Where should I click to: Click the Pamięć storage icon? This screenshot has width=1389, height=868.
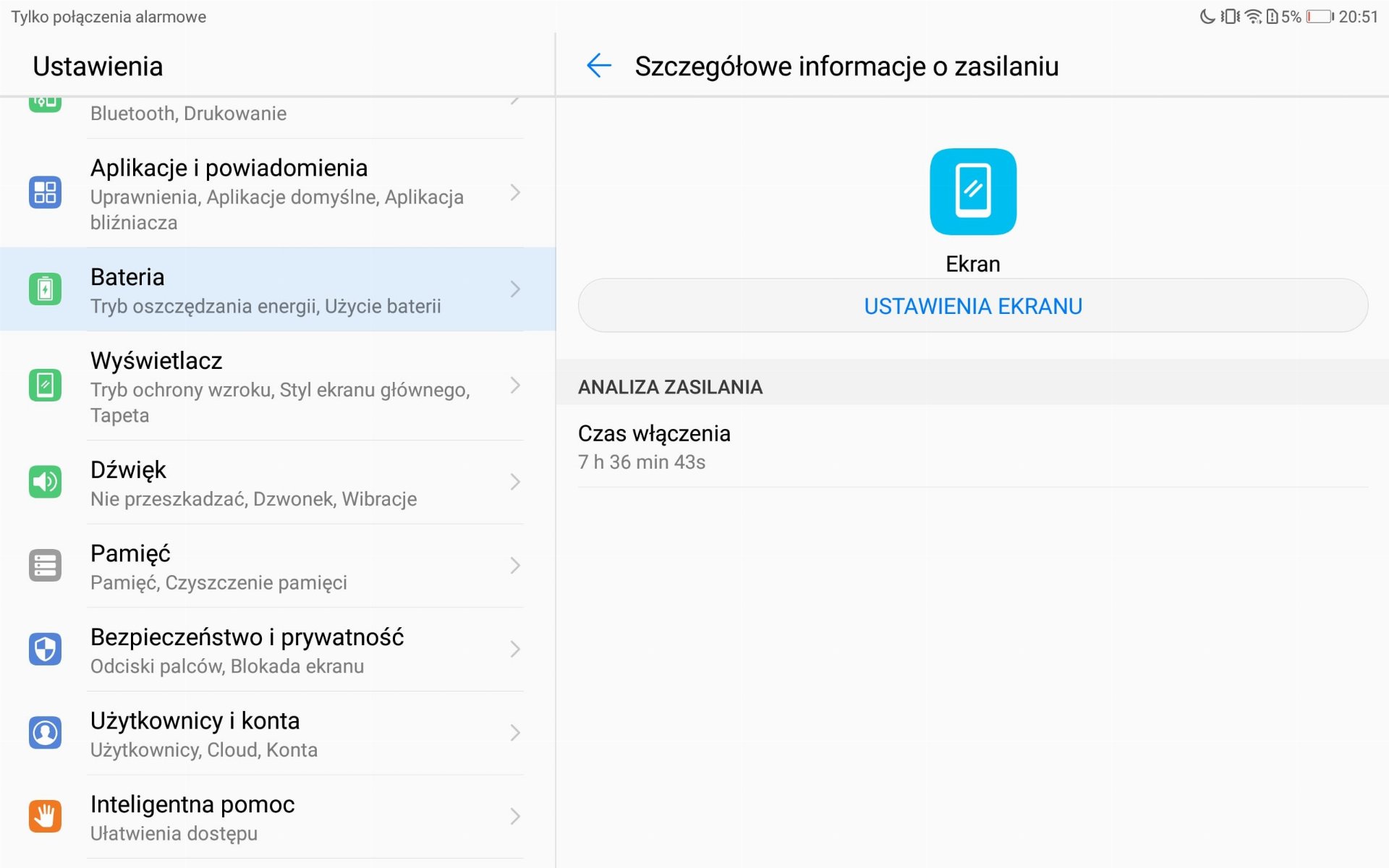tap(45, 566)
